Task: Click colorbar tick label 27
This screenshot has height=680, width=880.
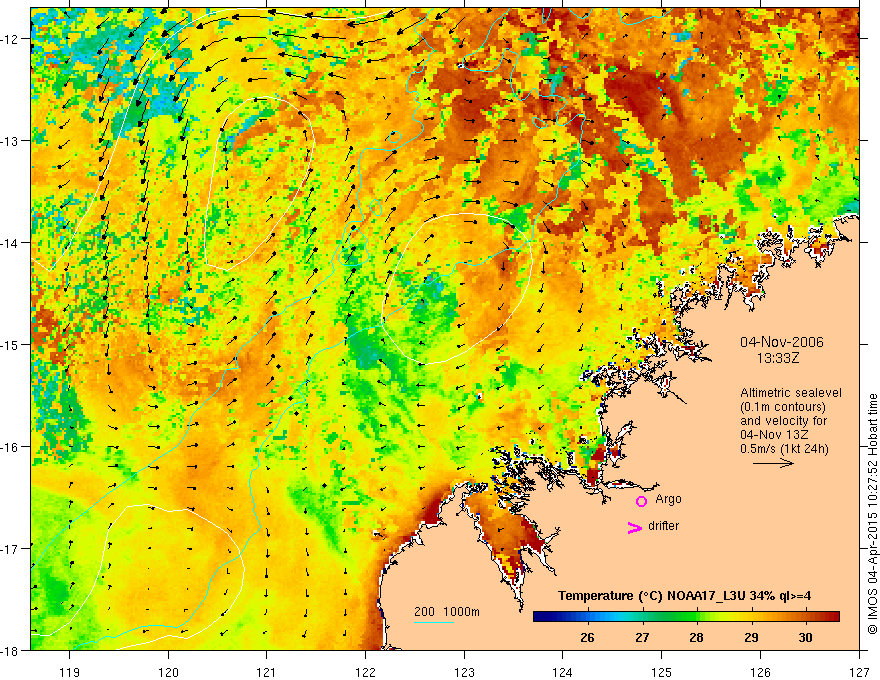Action: [642, 637]
